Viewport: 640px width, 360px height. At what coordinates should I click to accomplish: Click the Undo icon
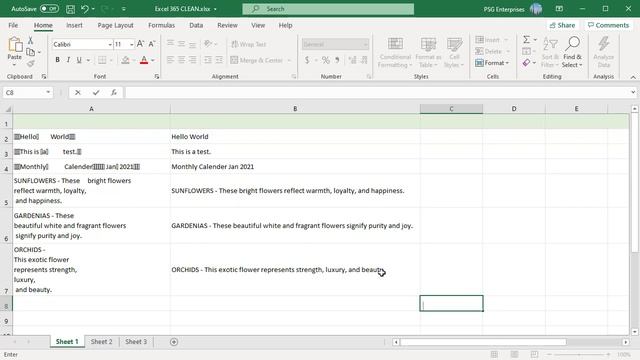(84, 9)
